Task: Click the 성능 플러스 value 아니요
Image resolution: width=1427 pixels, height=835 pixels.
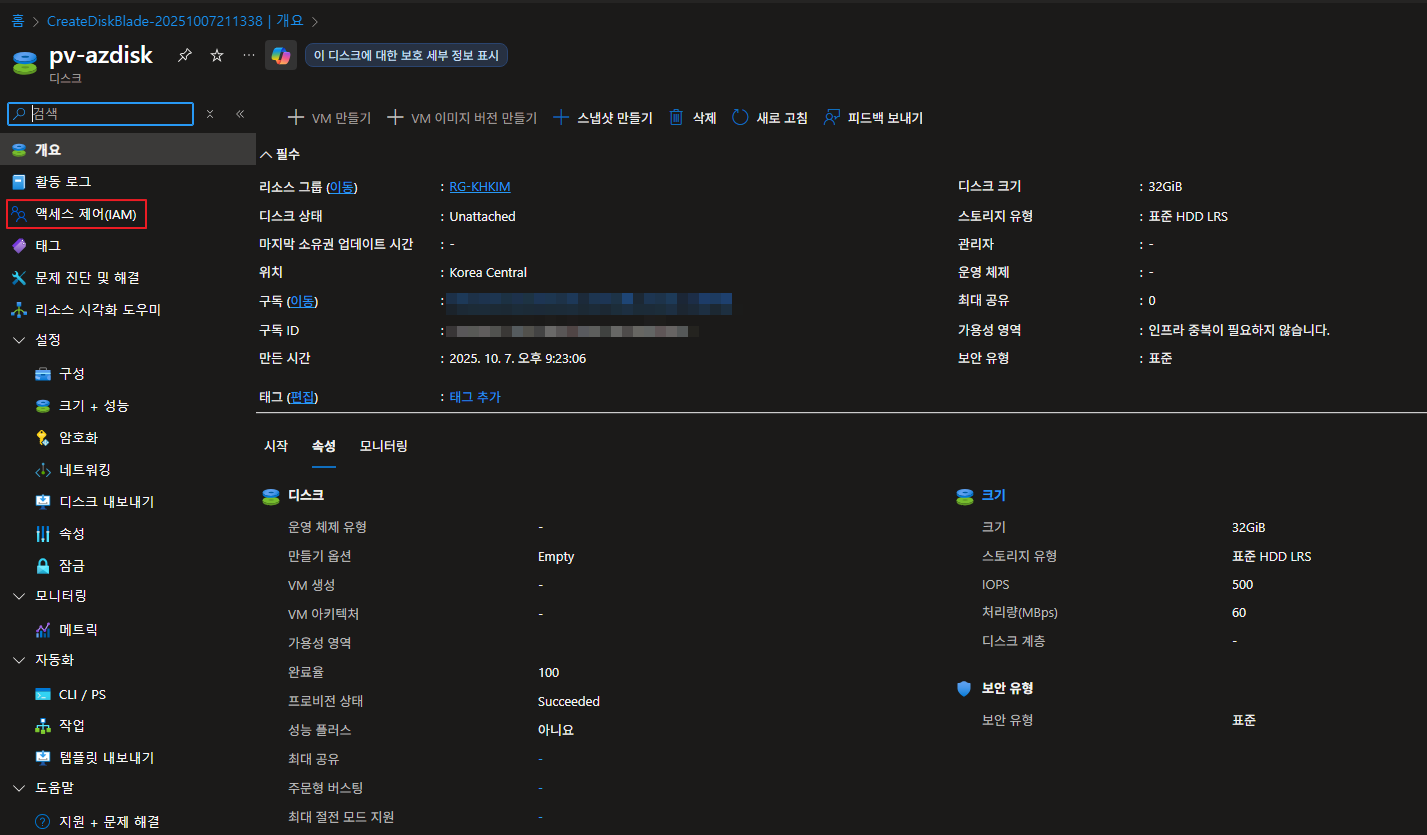Action: [x=556, y=730]
